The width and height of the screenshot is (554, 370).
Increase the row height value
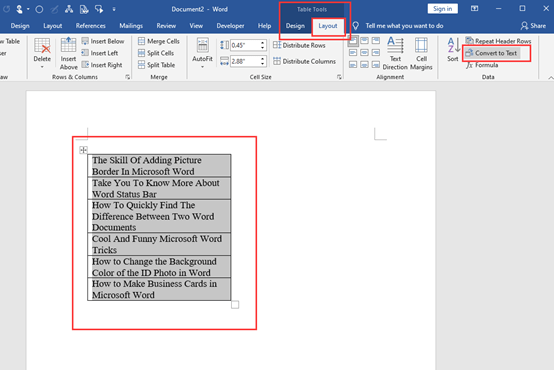point(263,43)
